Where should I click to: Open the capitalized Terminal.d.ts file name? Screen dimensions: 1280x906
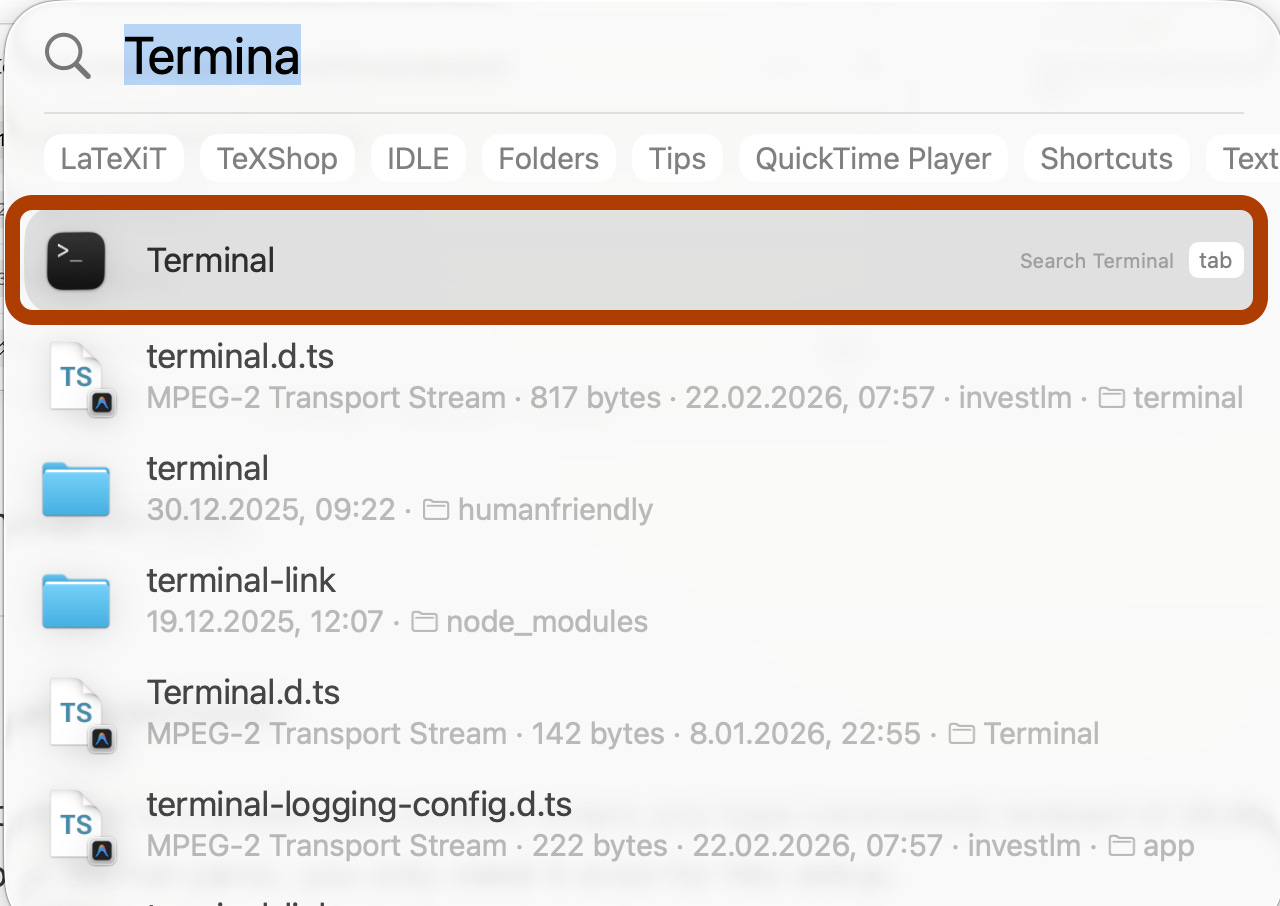[243, 692]
